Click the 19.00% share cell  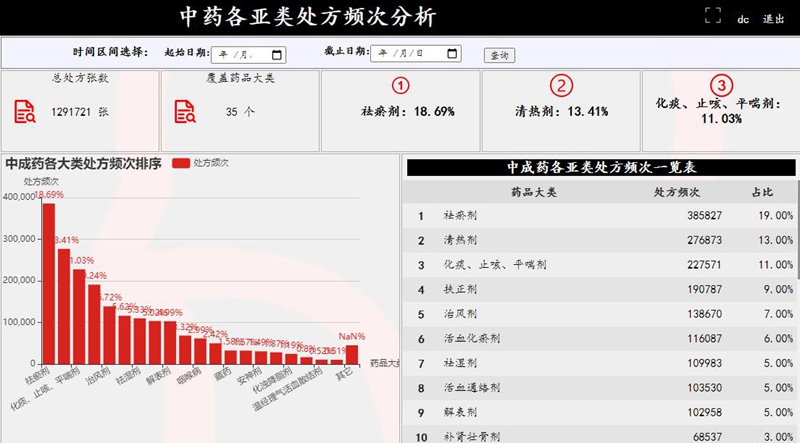click(x=776, y=216)
